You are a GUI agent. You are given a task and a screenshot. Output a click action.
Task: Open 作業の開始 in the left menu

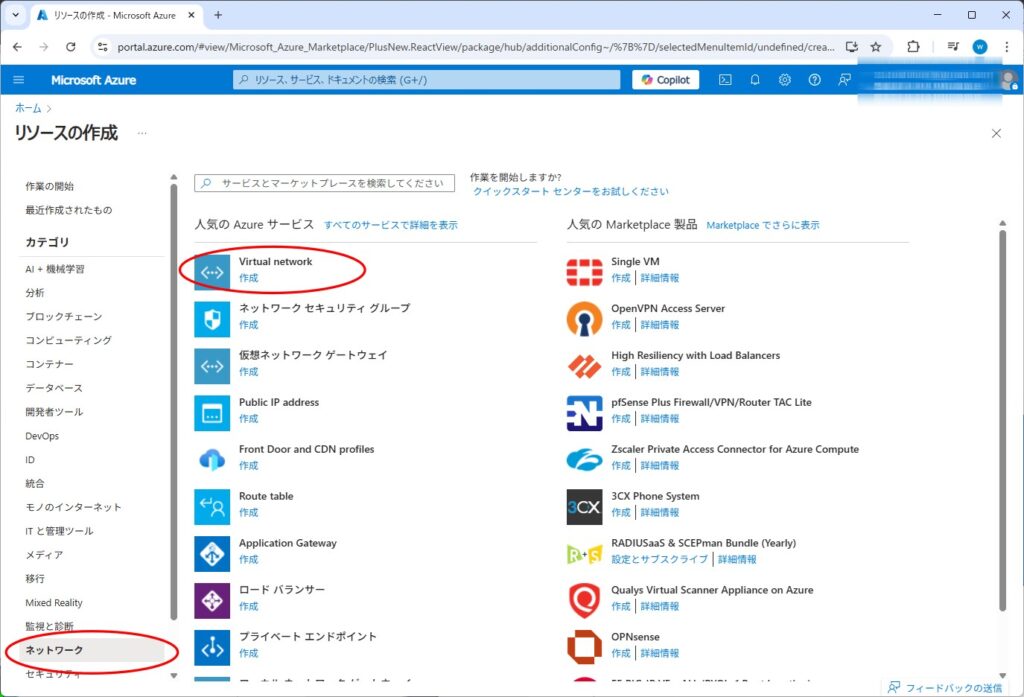click(50, 186)
